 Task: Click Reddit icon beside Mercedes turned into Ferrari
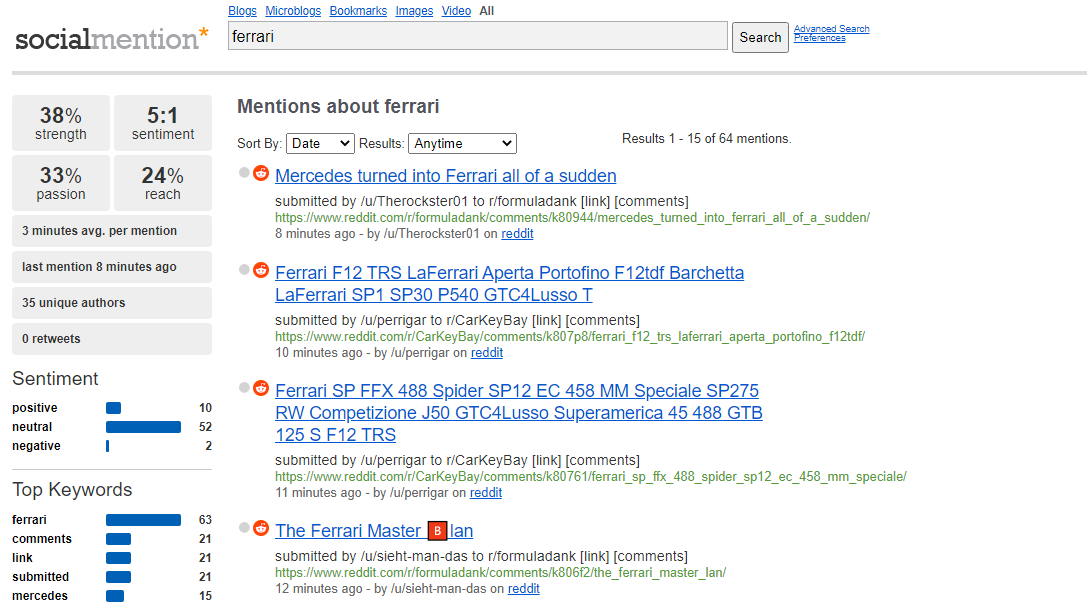pos(261,173)
